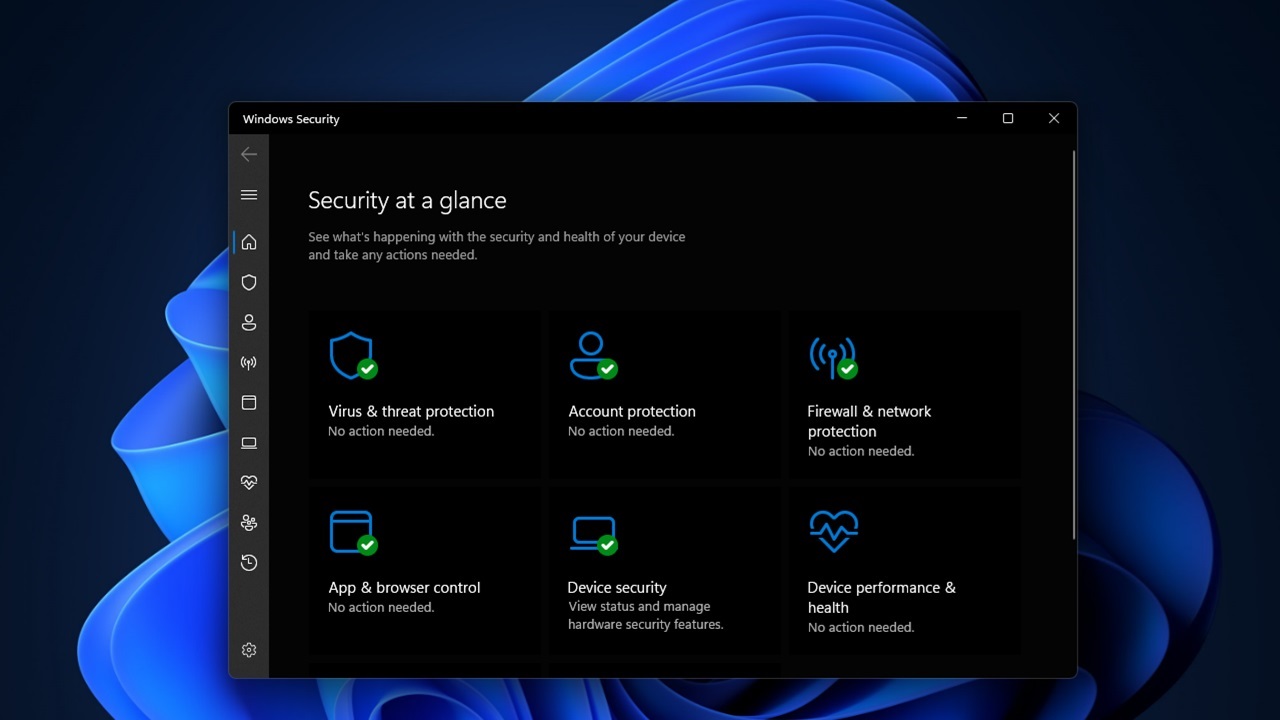Click the heartbeat icon on Device performance & health tile
Screen dimensions: 1280x720
tap(833, 530)
